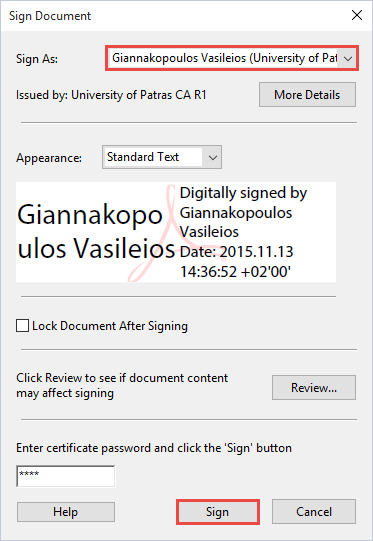373x541 pixels.
Task: Open Help for signing
Action: pyautogui.click(x=66, y=512)
